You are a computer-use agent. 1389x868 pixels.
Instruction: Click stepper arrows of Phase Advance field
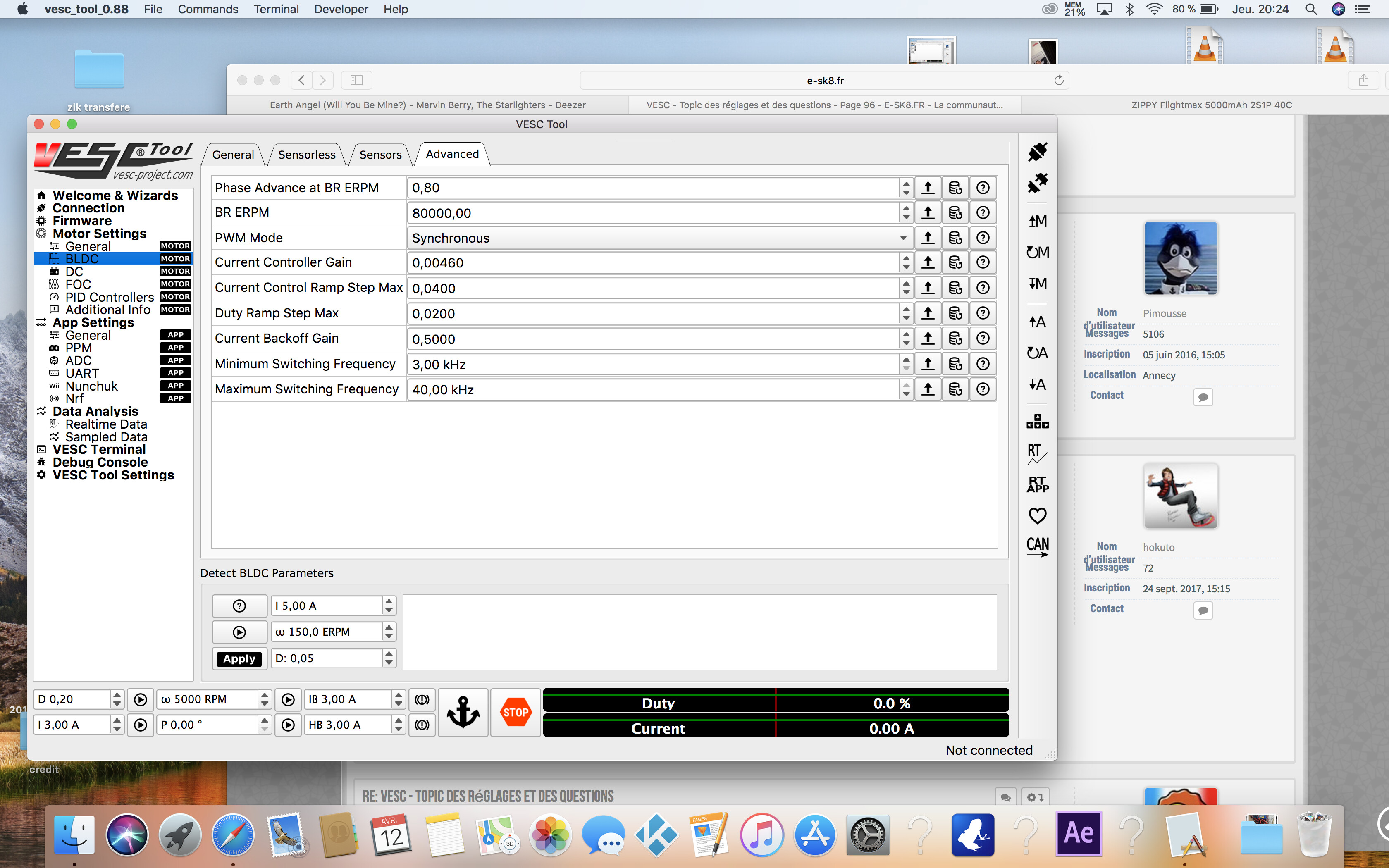[906, 188]
